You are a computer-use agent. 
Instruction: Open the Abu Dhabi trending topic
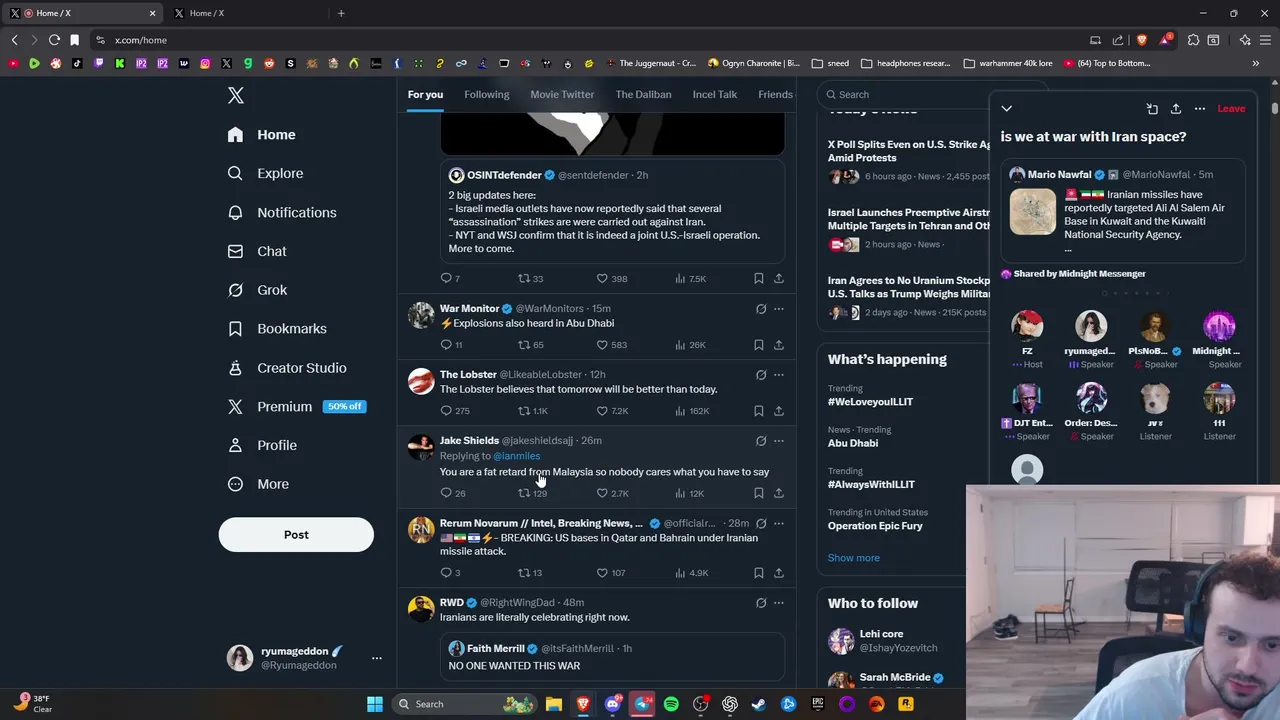[x=853, y=443]
